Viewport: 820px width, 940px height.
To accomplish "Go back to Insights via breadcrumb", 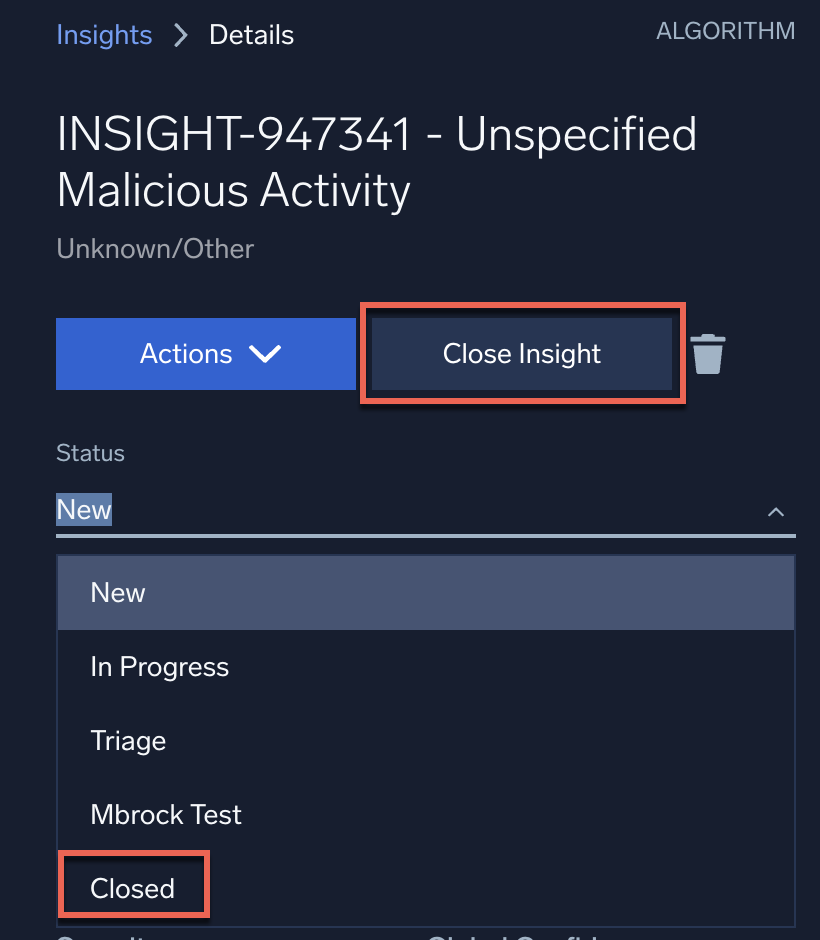I will [x=104, y=35].
